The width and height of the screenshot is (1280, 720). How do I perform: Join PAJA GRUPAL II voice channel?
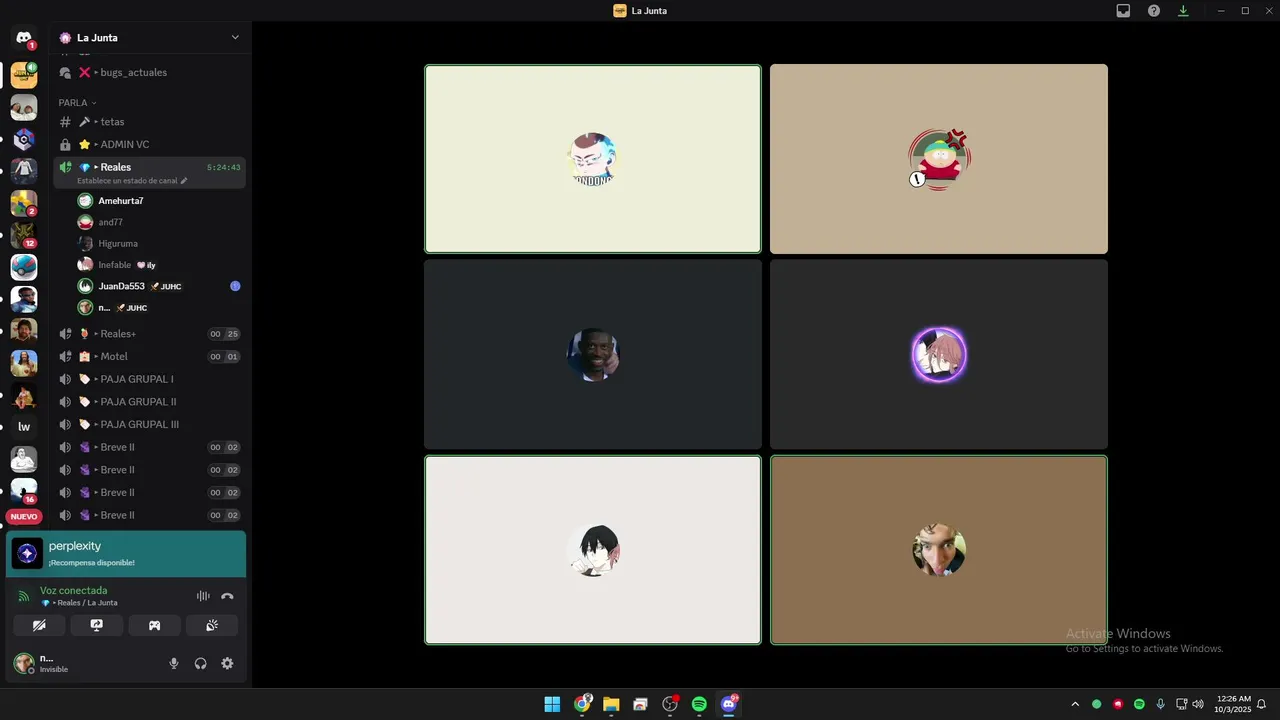[149, 402]
